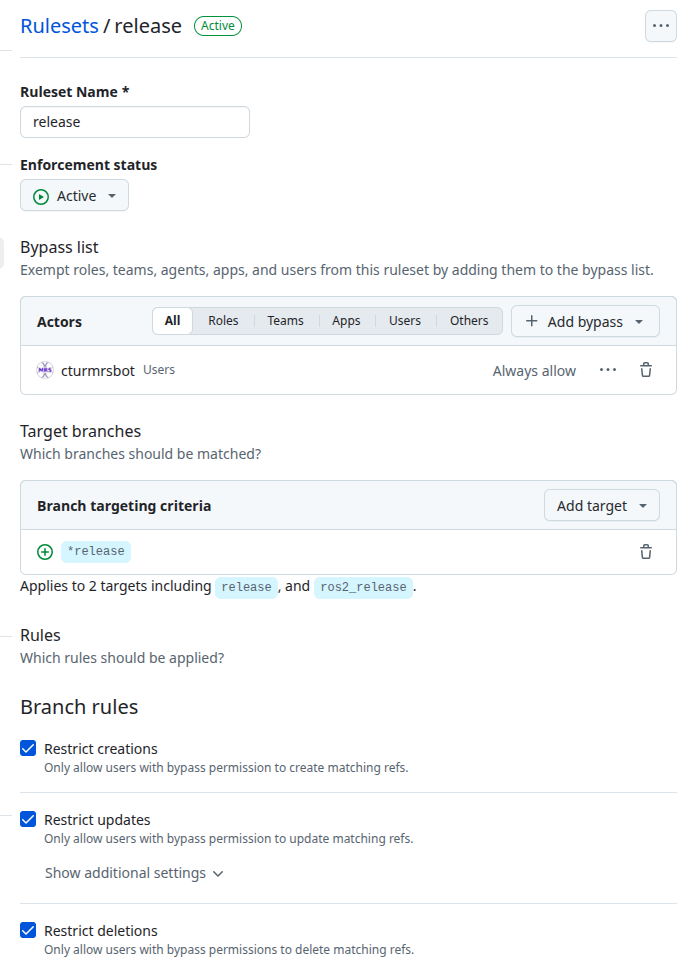The width and height of the screenshot is (700, 973).
Task: Click the Restrict creations label
Action: pyautogui.click(x=101, y=749)
